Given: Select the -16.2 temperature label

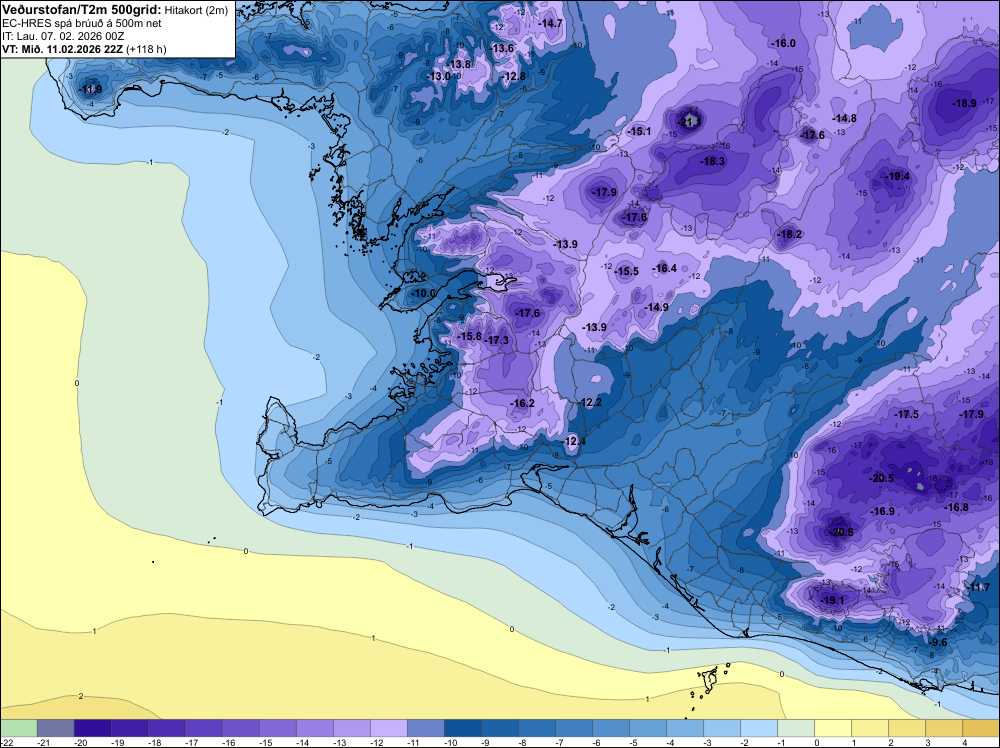Looking at the screenshot, I should [x=522, y=403].
